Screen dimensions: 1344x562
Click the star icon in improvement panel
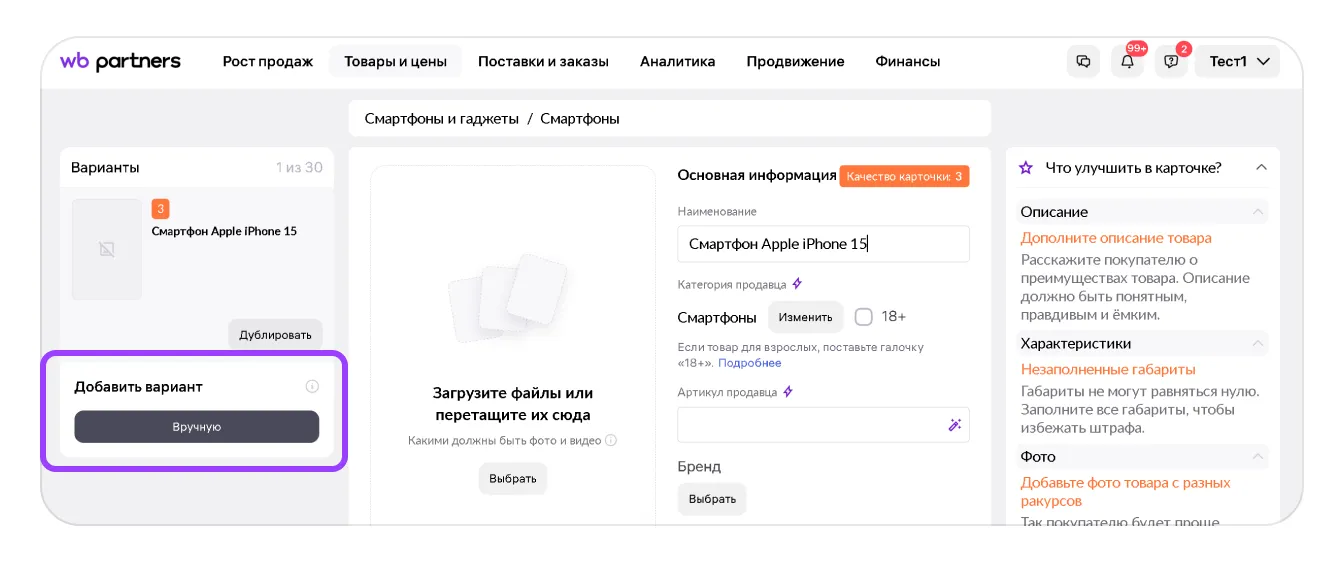point(1025,168)
